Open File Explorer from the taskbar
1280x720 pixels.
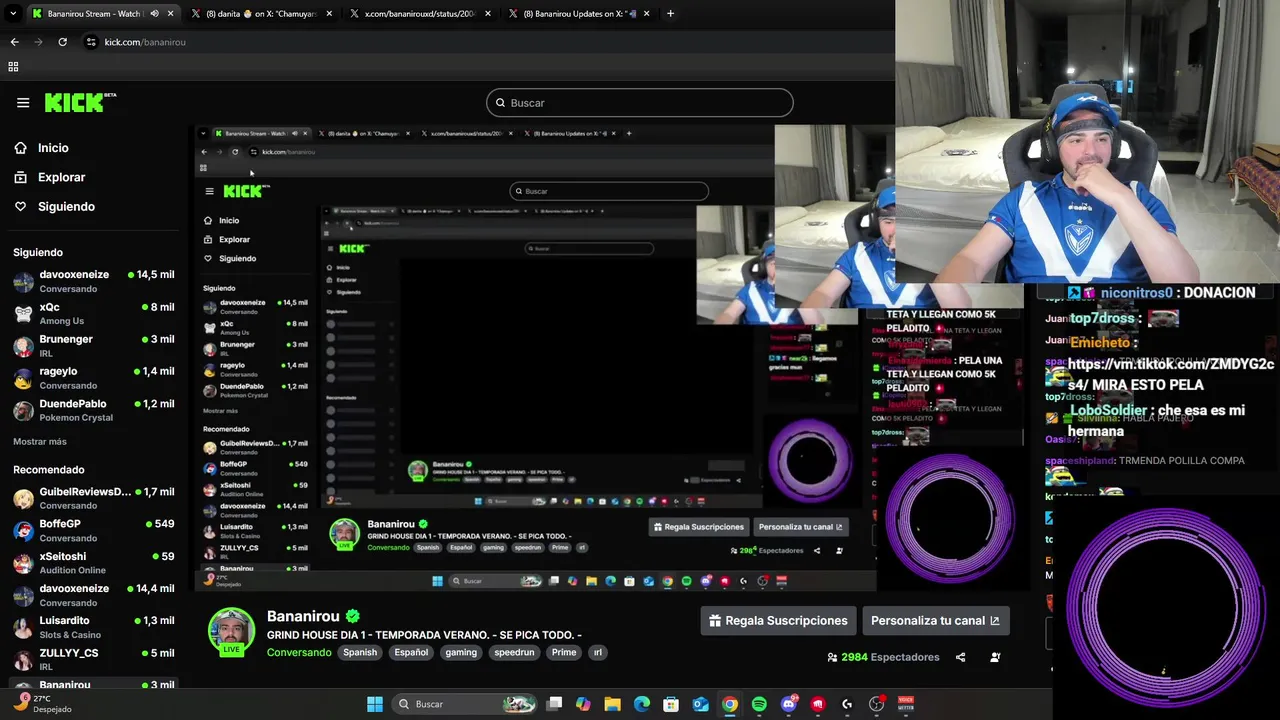pos(612,704)
